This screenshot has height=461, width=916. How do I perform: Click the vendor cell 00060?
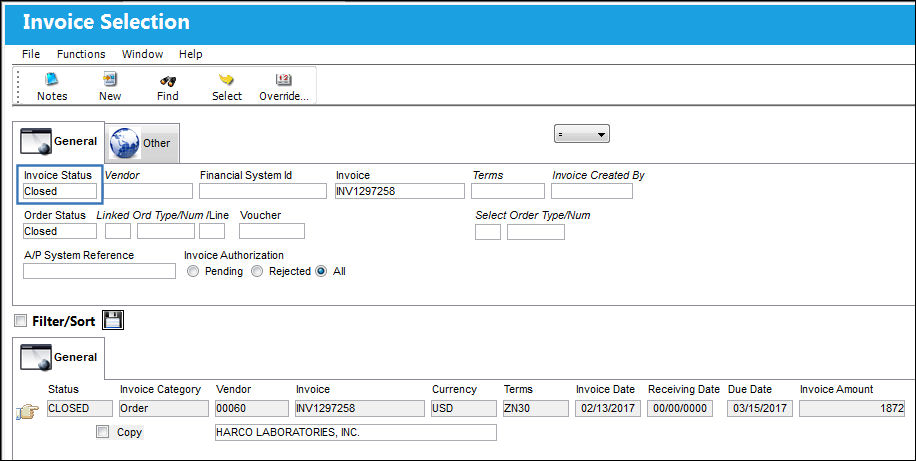(252, 408)
